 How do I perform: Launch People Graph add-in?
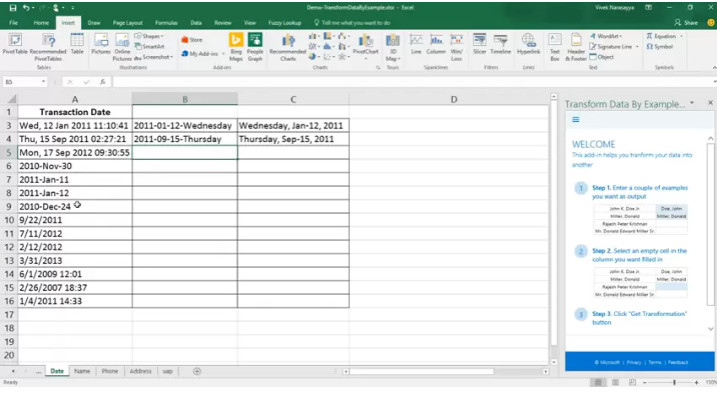point(255,47)
